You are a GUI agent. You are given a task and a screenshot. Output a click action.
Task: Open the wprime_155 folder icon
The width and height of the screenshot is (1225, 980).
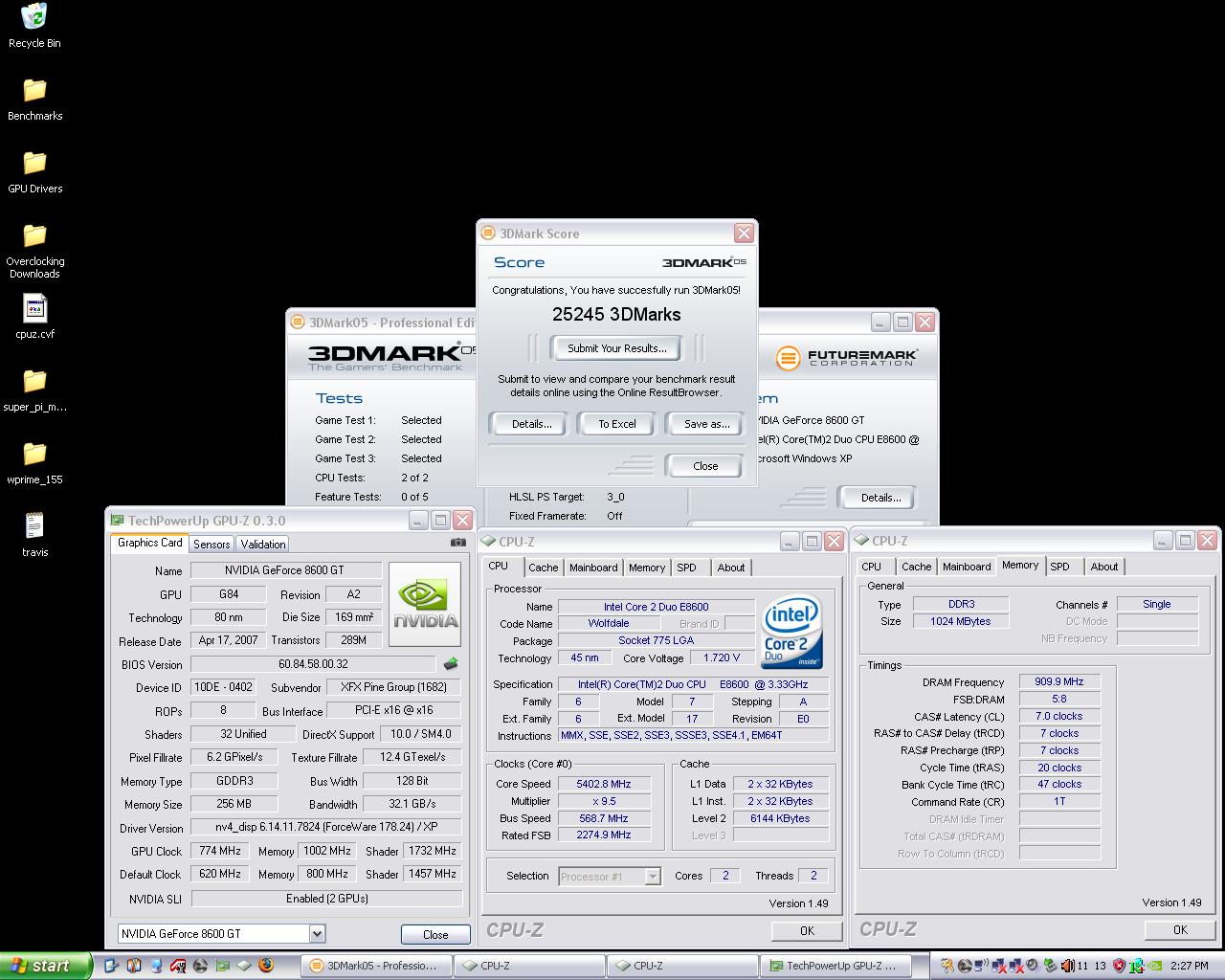coord(34,453)
